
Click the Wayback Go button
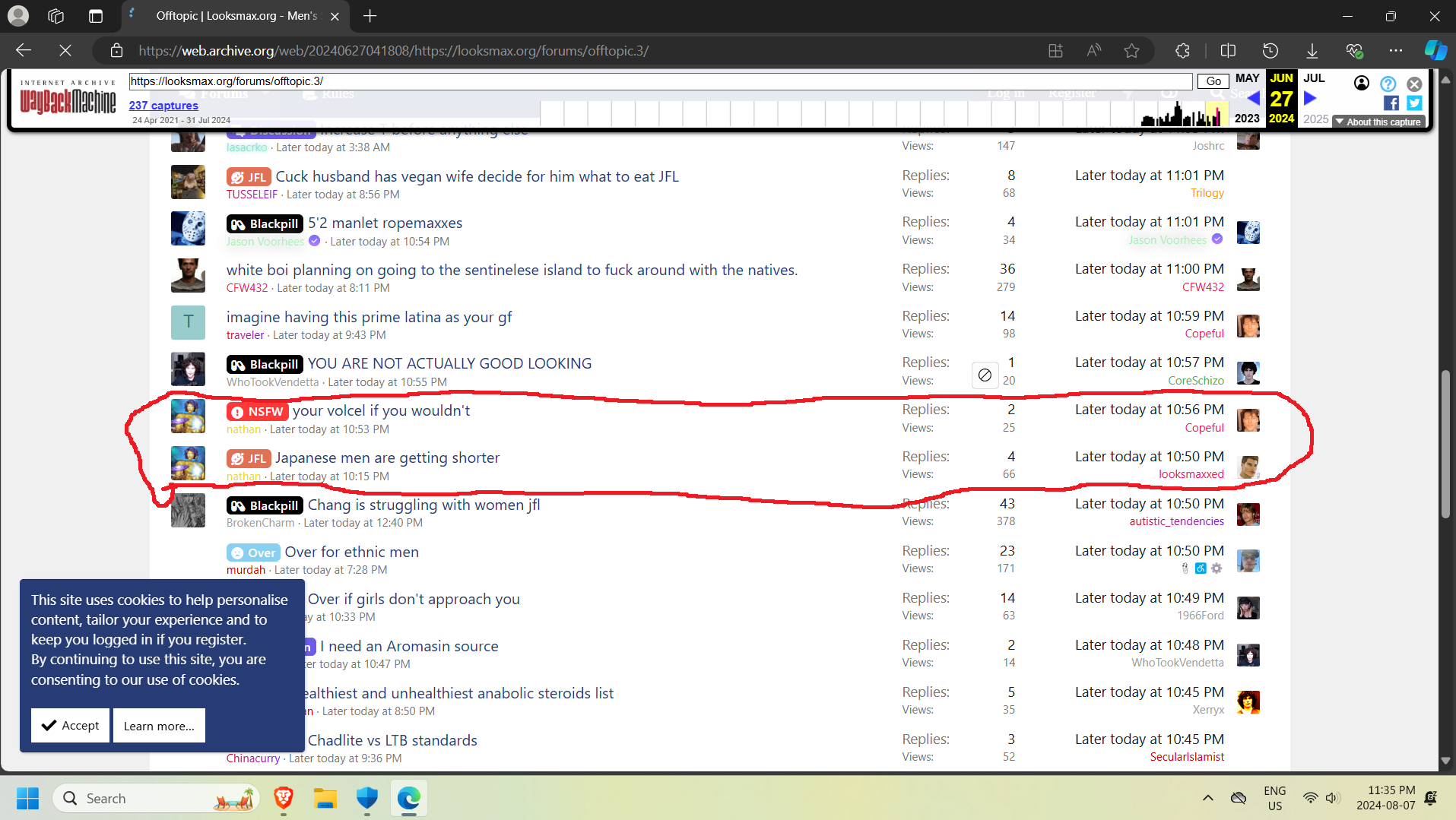click(1213, 81)
